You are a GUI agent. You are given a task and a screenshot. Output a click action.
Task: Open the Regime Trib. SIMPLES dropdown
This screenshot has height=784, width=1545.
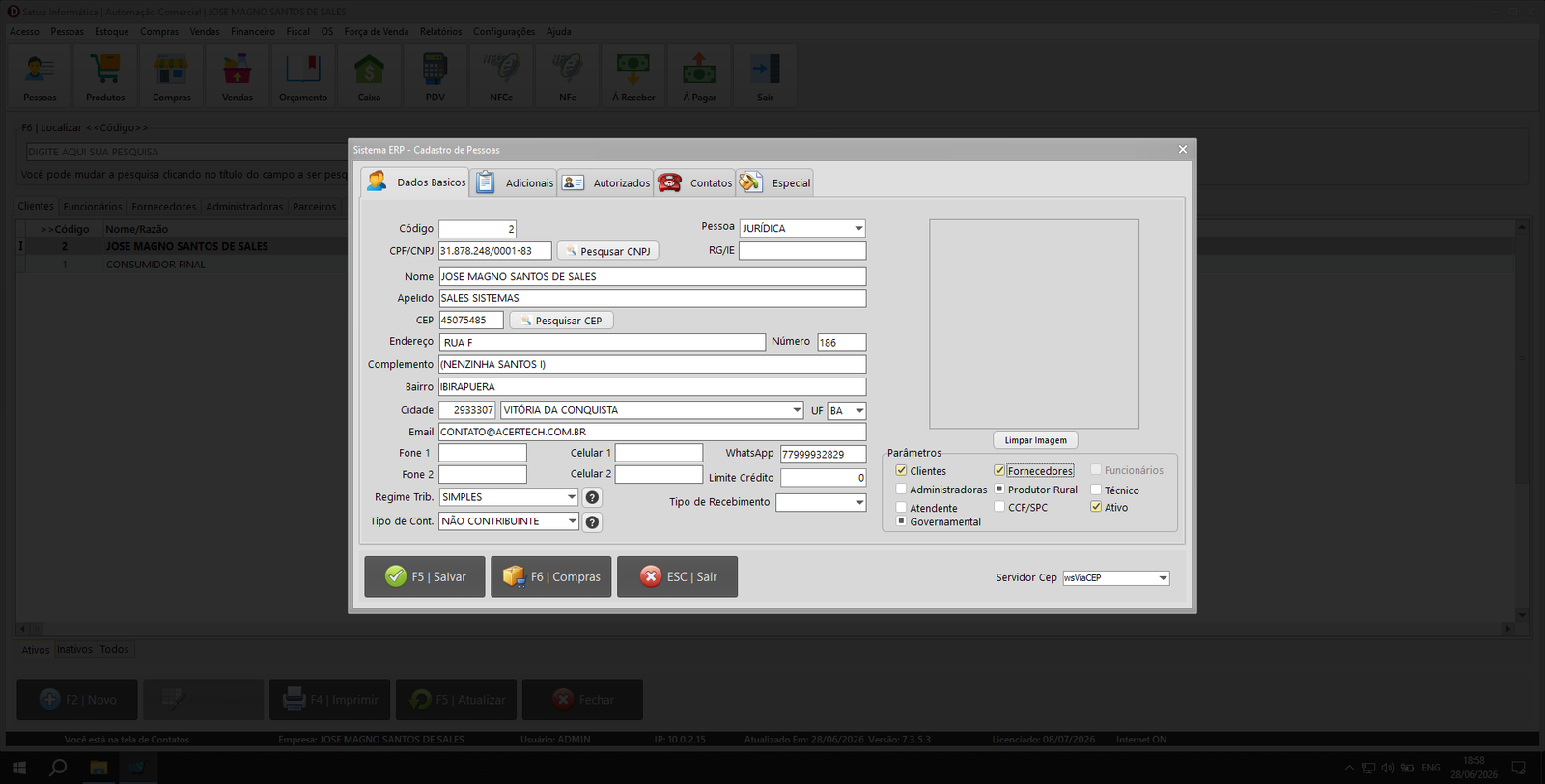click(x=571, y=497)
